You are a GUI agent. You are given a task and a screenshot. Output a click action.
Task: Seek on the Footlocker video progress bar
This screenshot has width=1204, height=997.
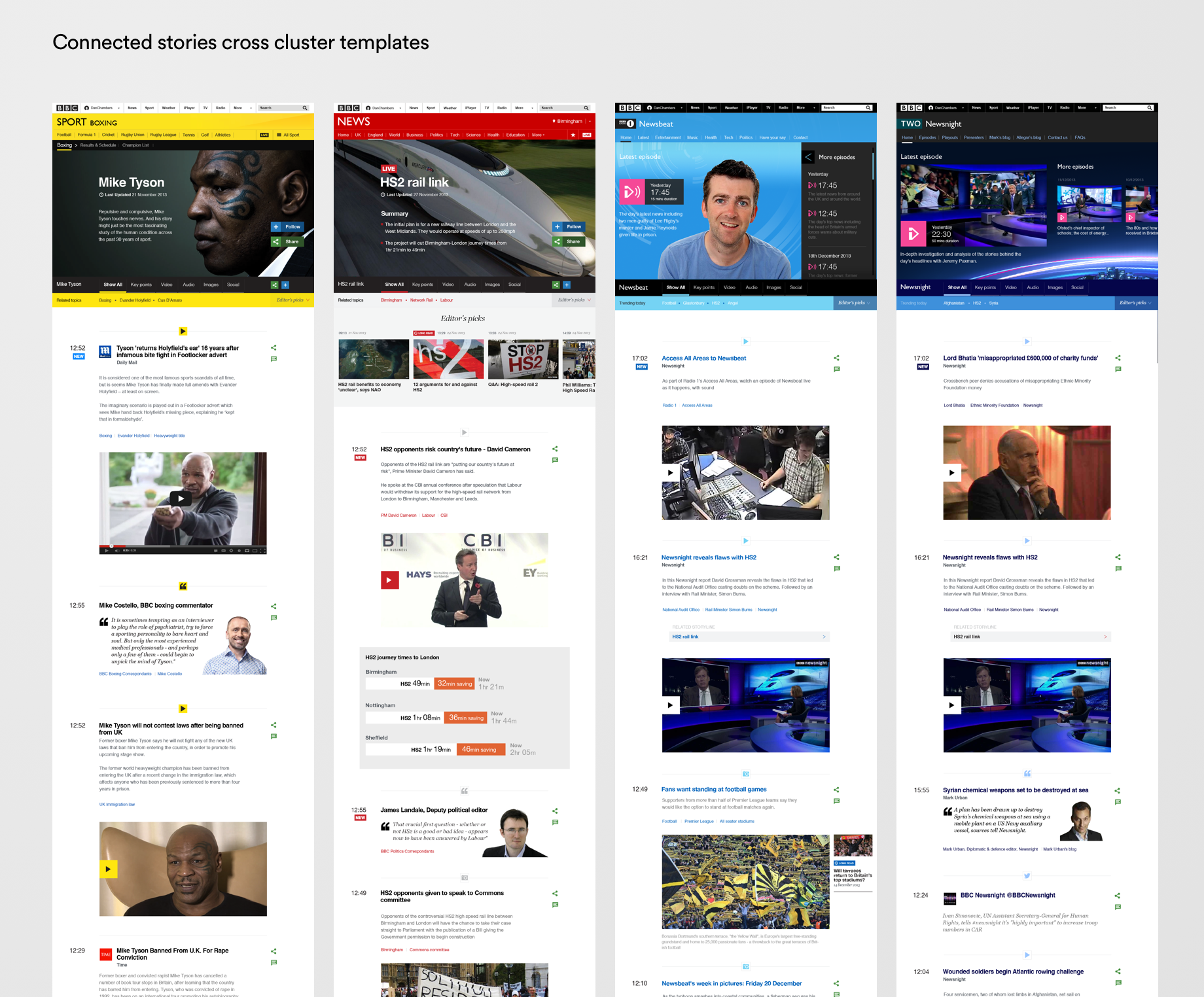[183, 546]
